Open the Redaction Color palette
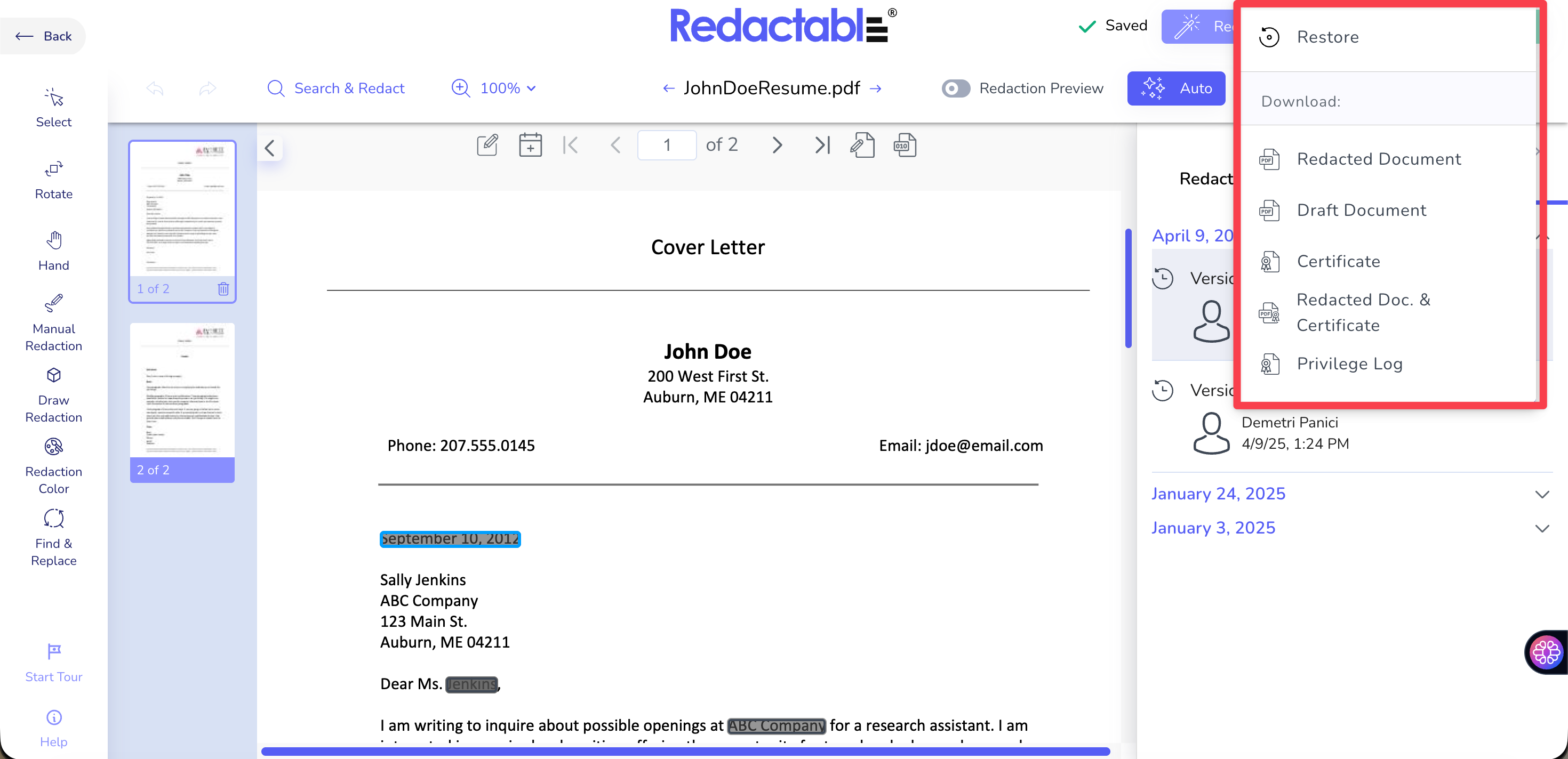This screenshot has width=1568, height=759. tap(53, 466)
